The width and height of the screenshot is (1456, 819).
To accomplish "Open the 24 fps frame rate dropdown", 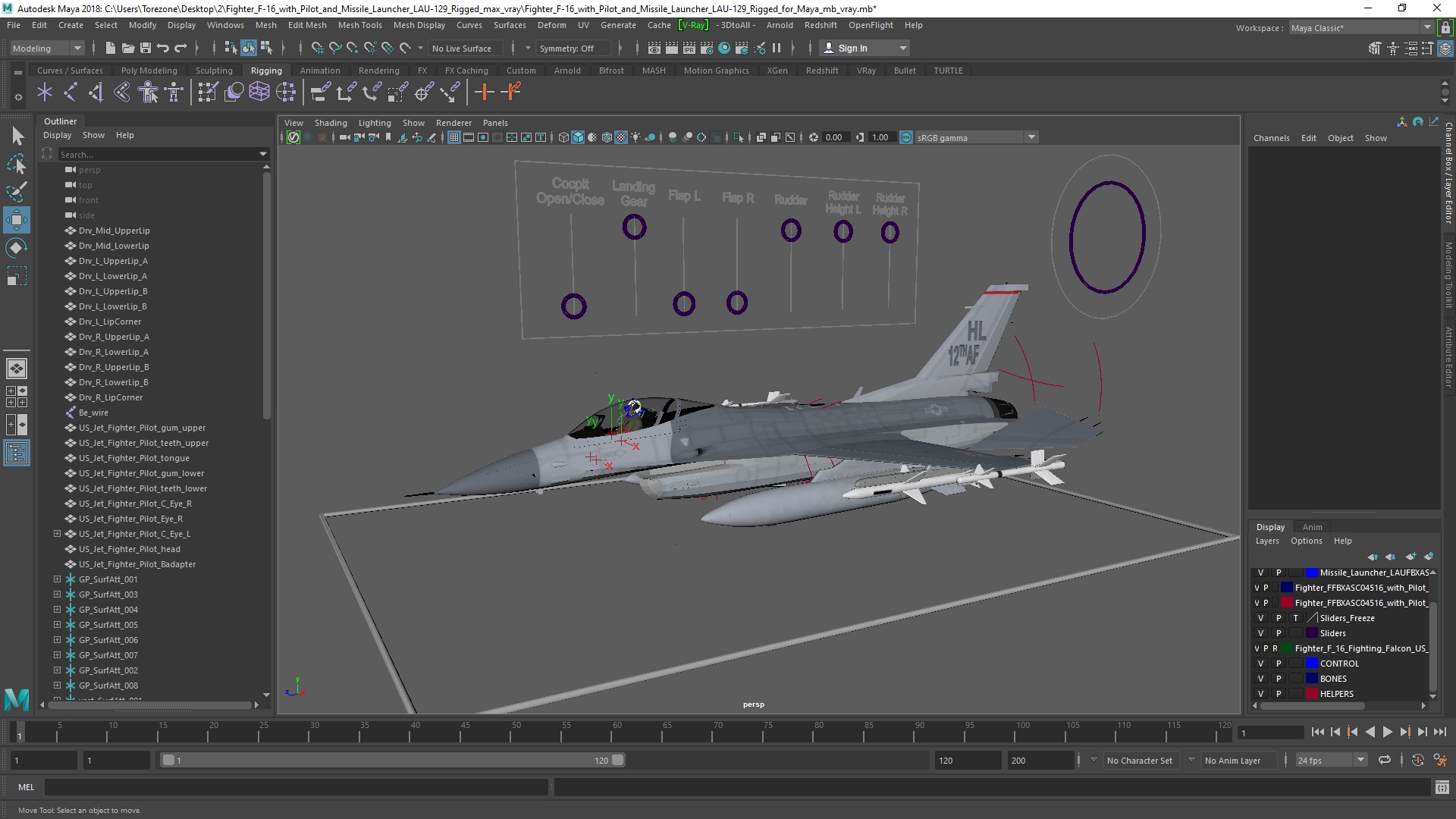I will 1330,760.
